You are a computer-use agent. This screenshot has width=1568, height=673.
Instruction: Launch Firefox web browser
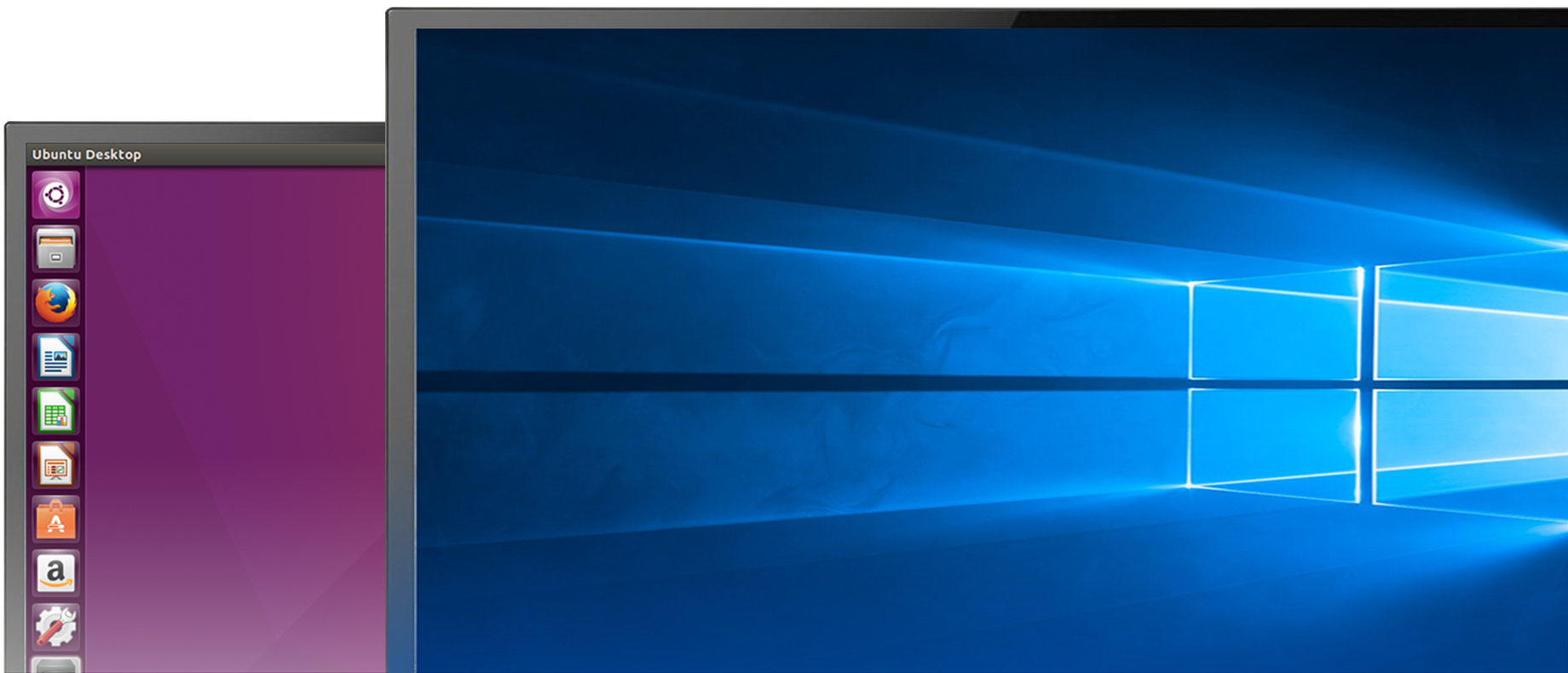pos(56,303)
